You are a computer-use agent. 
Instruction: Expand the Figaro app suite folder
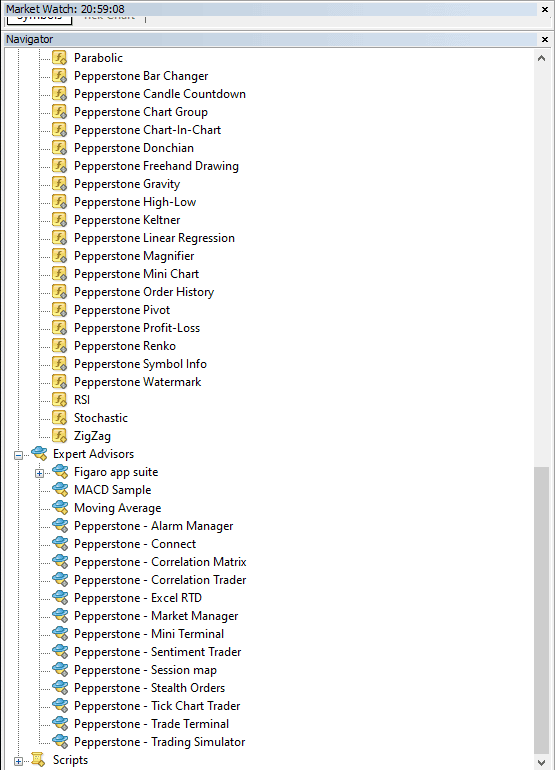coord(39,473)
